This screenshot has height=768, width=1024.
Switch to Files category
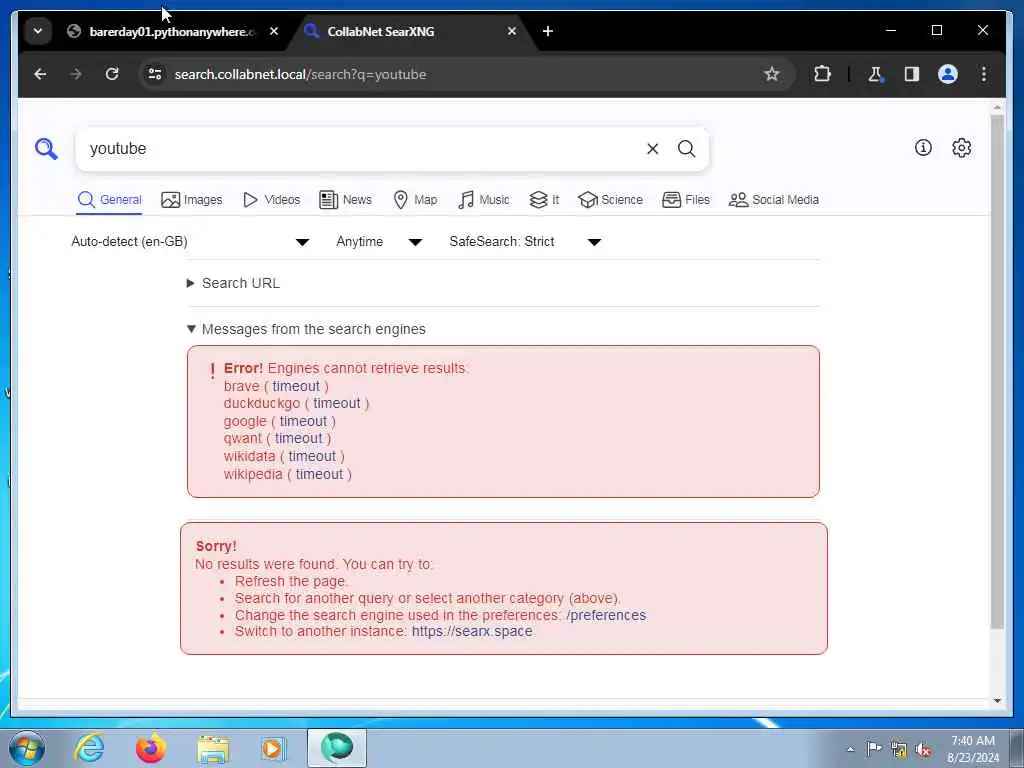686,200
